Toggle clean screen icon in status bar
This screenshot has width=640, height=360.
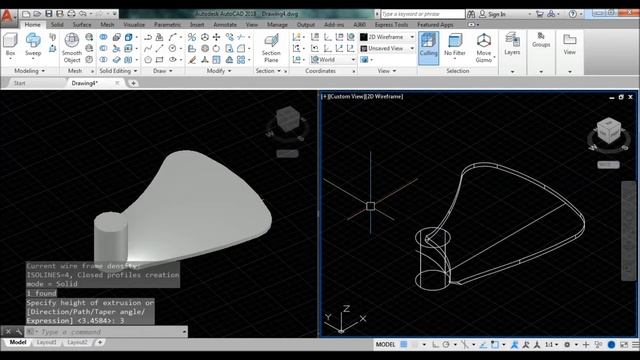tap(624, 345)
